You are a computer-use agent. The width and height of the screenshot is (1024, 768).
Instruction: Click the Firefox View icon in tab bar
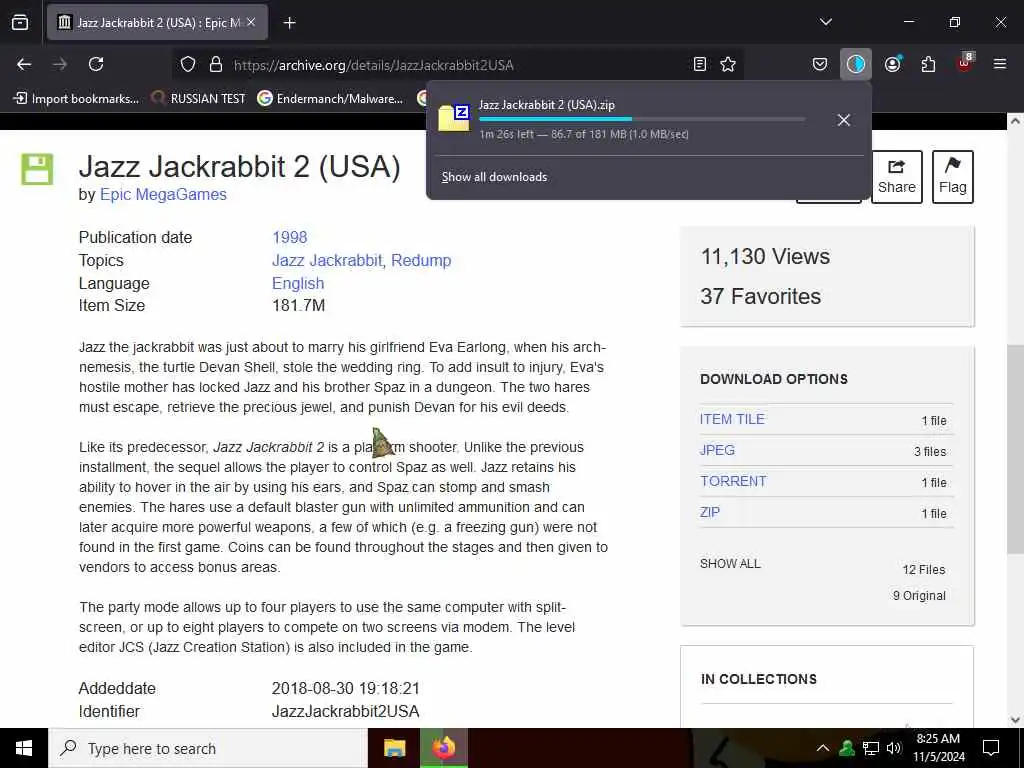20,23
